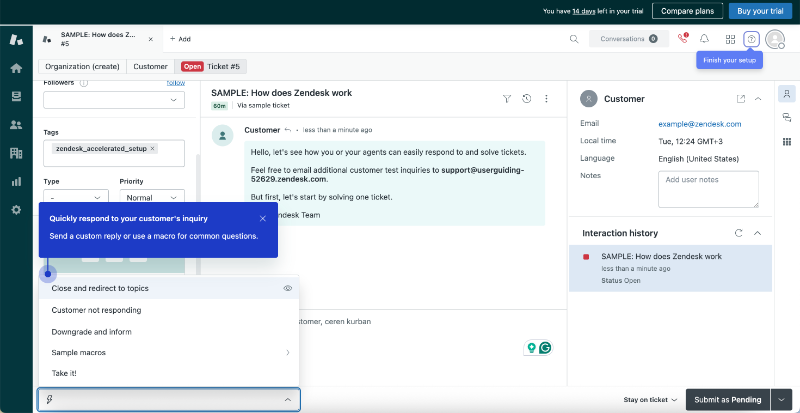The image size is (800, 413).
Task: Refresh the Interaction history
Action: [738, 233]
